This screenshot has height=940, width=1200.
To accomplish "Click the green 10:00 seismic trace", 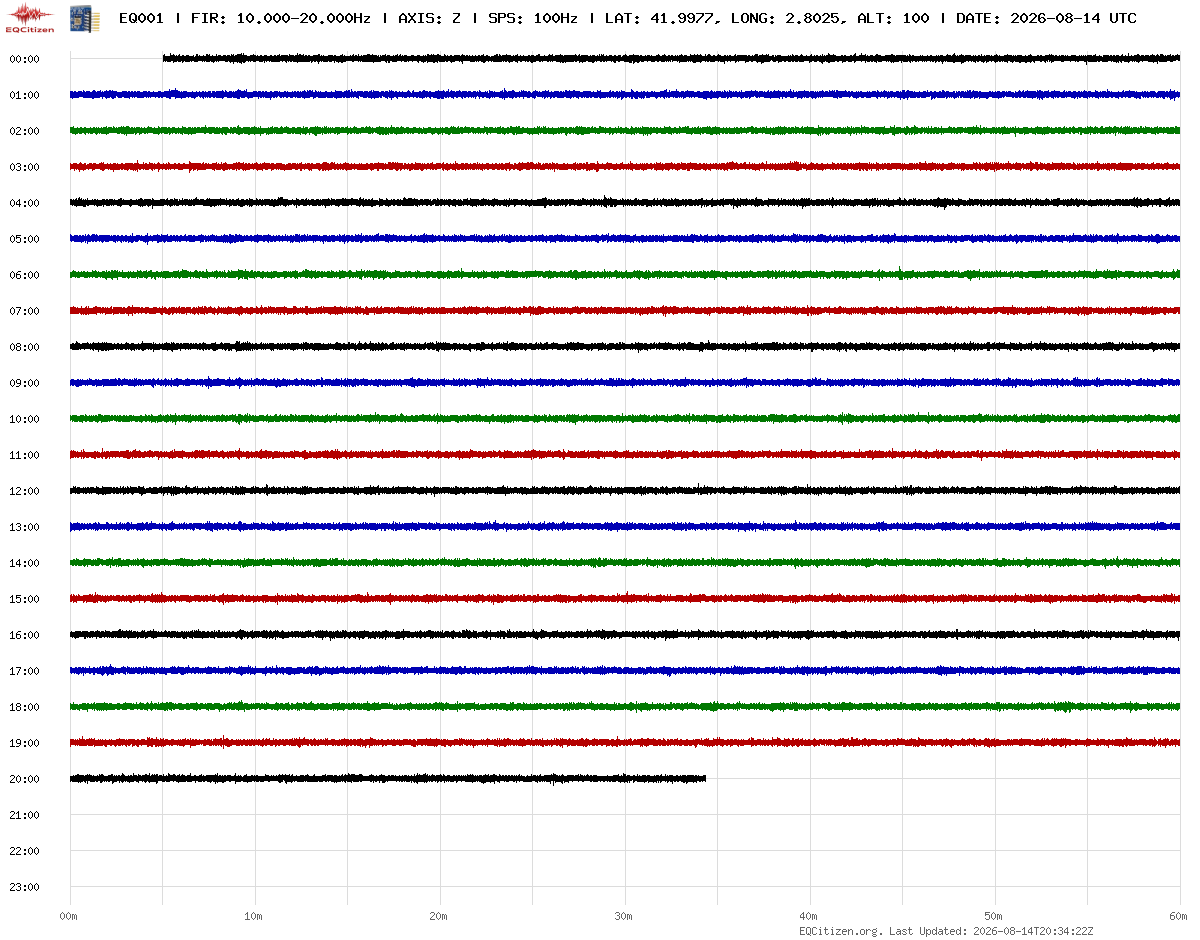I will (x=625, y=419).
